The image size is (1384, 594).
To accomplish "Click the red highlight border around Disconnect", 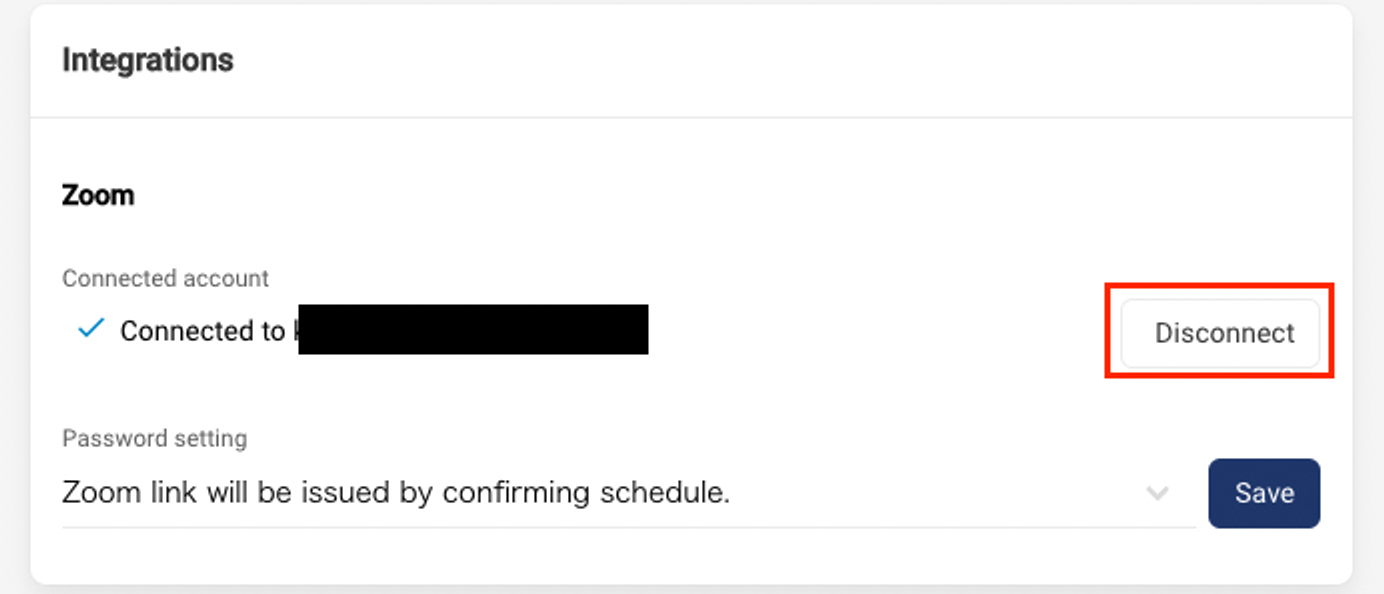I will (x=1219, y=286).
